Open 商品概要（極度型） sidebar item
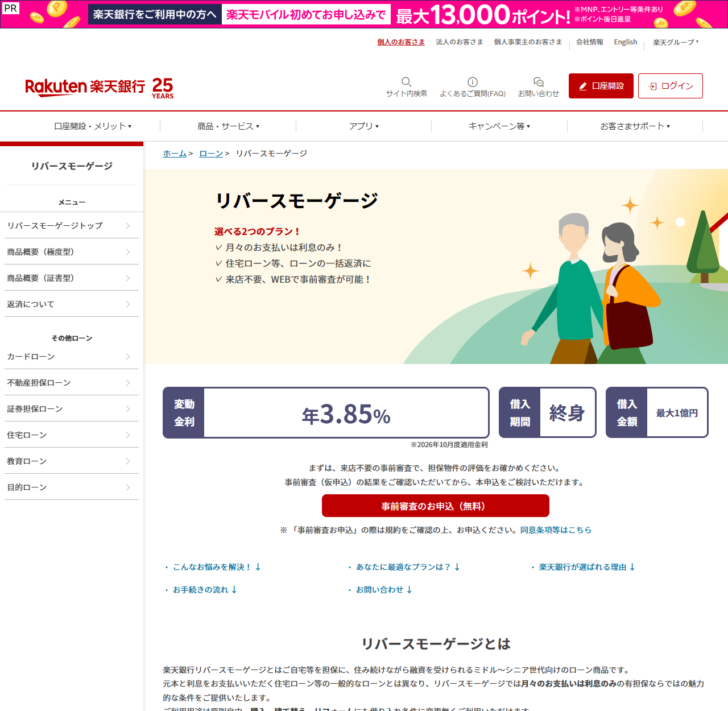This screenshot has width=728, height=711. [72, 252]
